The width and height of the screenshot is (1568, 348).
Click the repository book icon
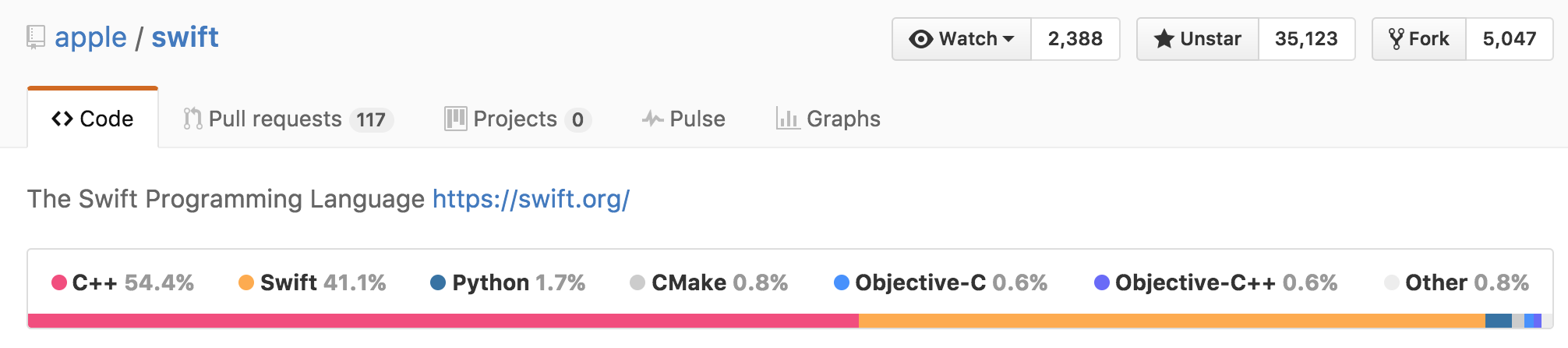coord(35,37)
